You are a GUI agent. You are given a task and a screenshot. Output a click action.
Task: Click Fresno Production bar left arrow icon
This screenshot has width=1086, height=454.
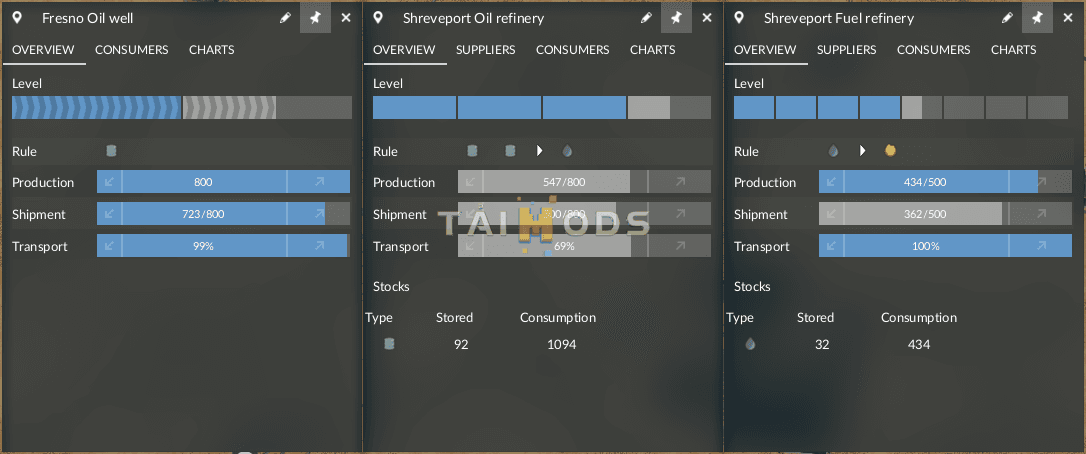pyautogui.click(x=109, y=182)
